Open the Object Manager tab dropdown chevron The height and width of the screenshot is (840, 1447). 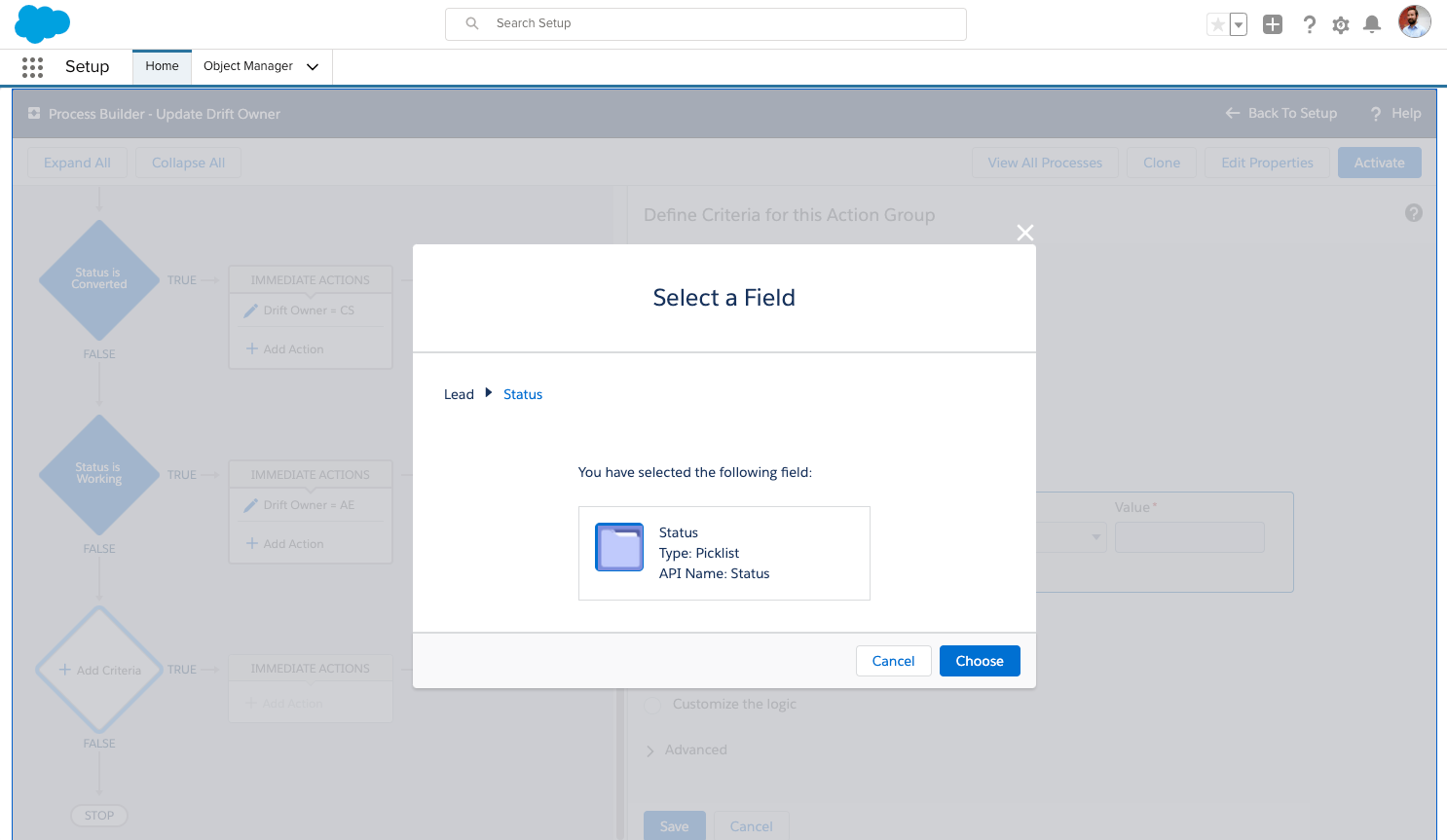(x=313, y=67)
